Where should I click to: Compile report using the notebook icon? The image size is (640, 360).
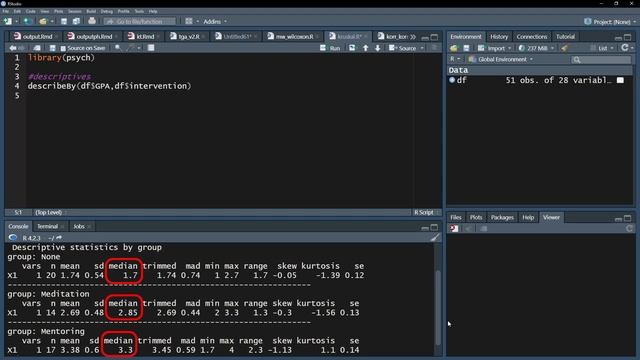coord(151,48)
